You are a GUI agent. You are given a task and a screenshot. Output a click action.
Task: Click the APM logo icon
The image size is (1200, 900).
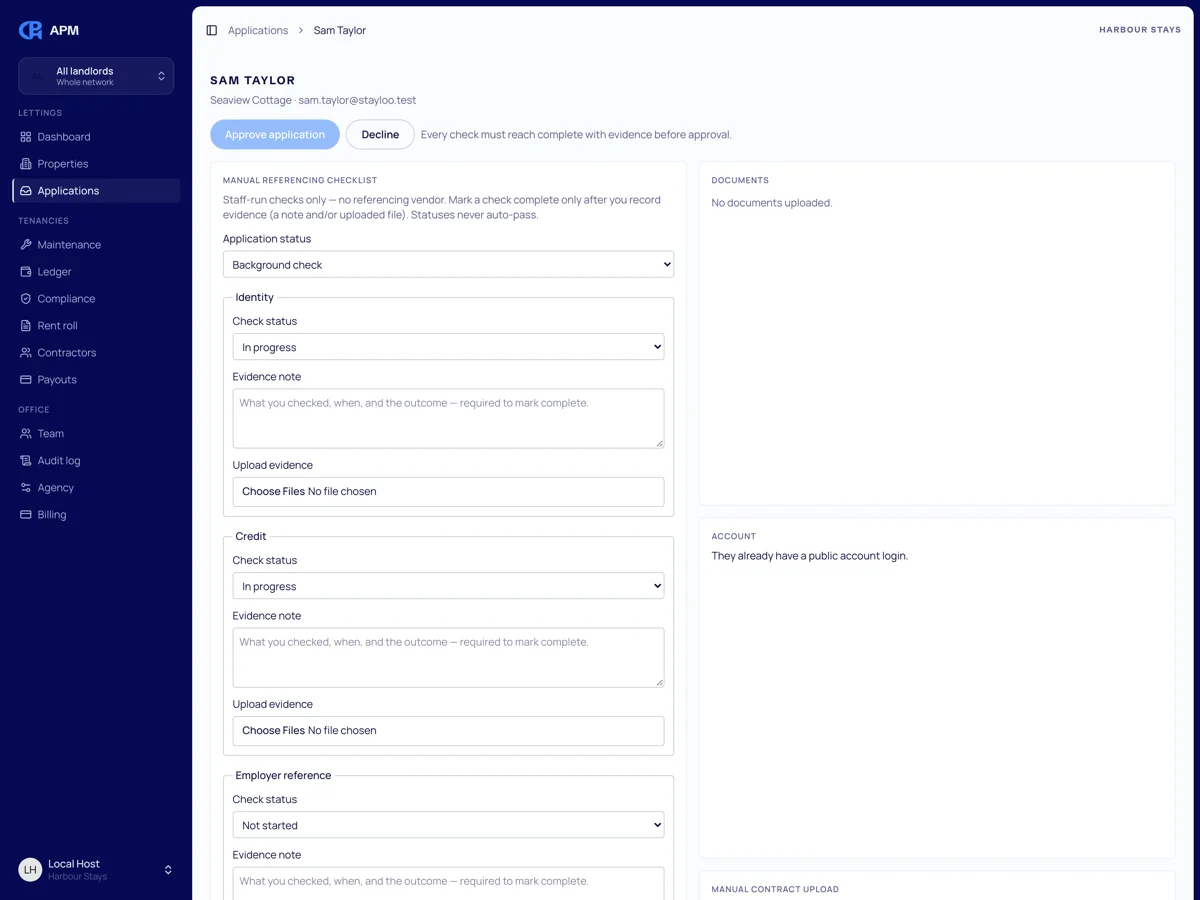pos(30,30)
